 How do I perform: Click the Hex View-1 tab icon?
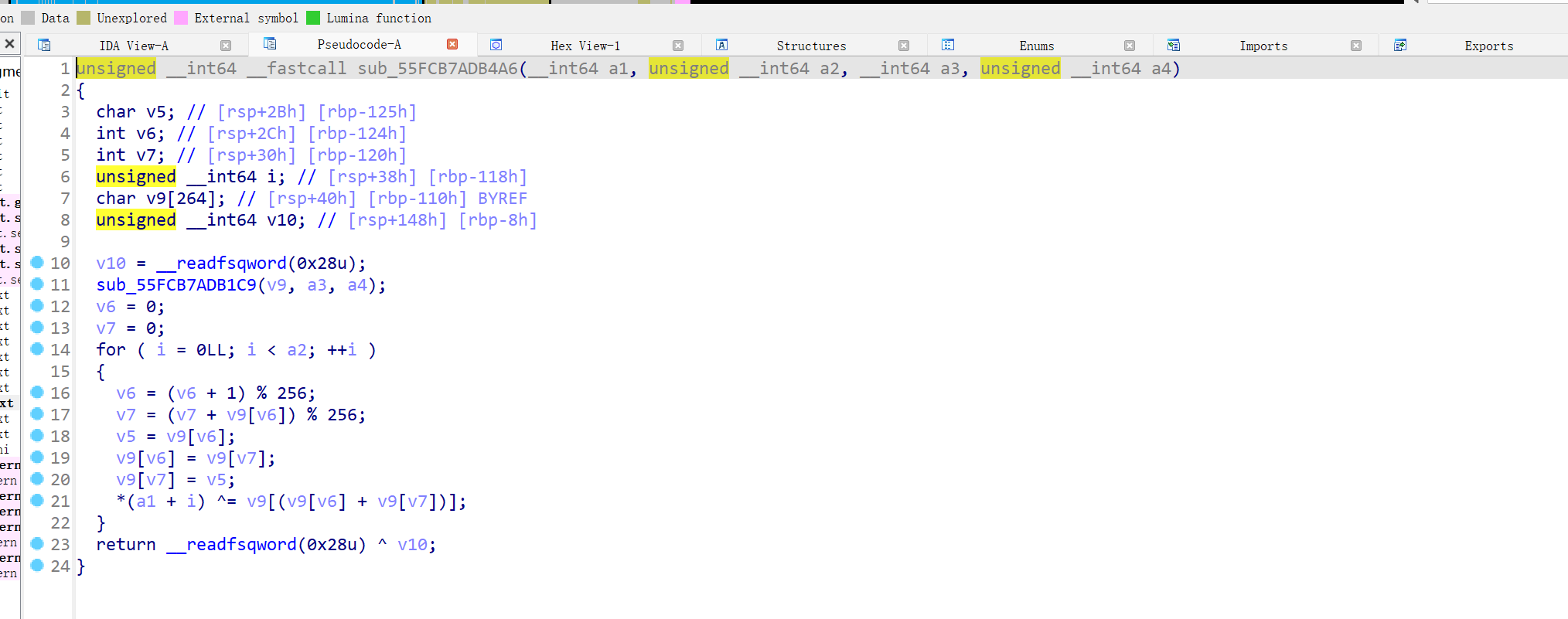[x=496, y=45]
